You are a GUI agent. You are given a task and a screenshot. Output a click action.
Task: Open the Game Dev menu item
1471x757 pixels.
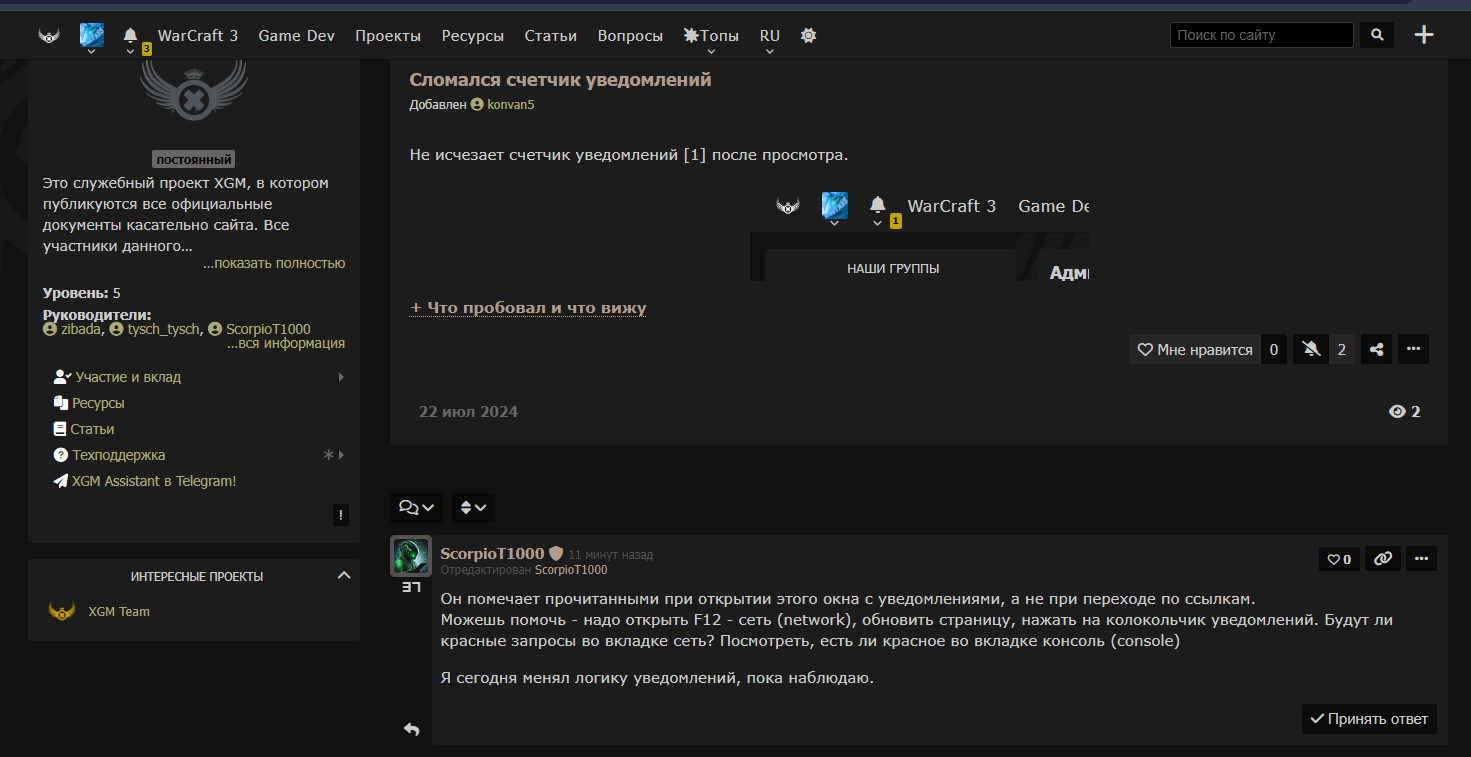click(x=296, y=35)
